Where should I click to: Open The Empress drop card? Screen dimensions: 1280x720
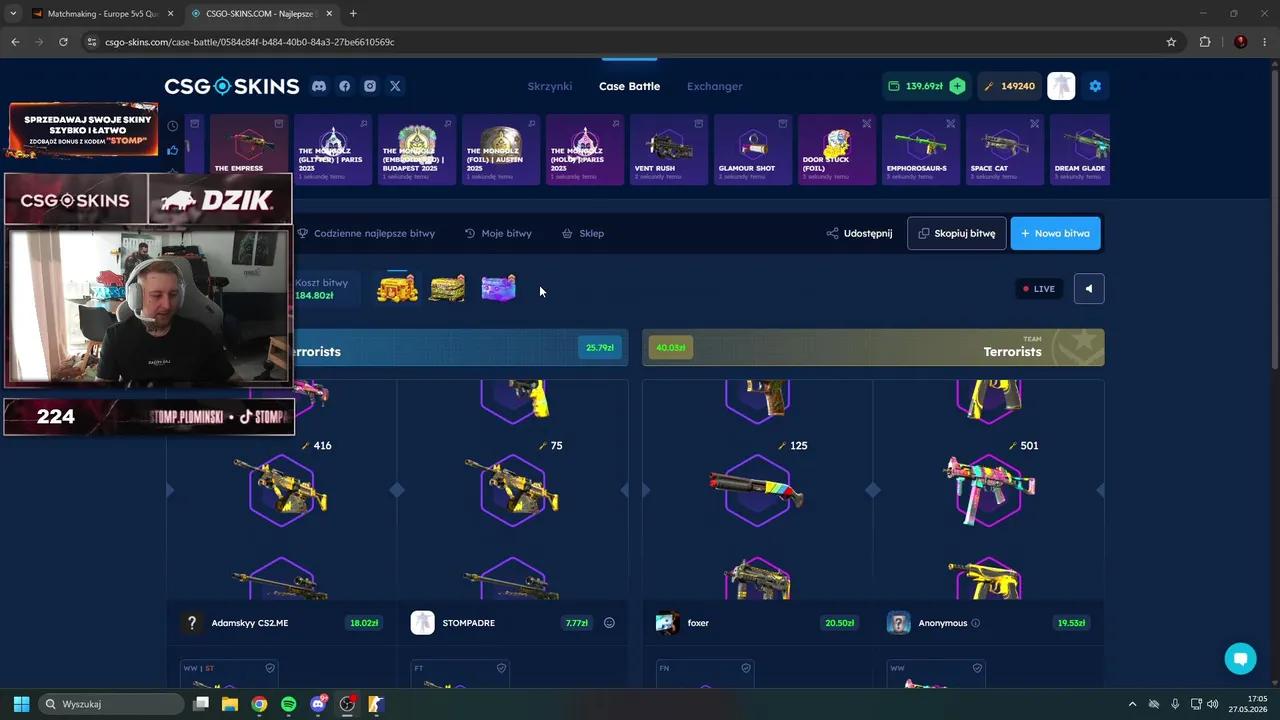(249, 150)
